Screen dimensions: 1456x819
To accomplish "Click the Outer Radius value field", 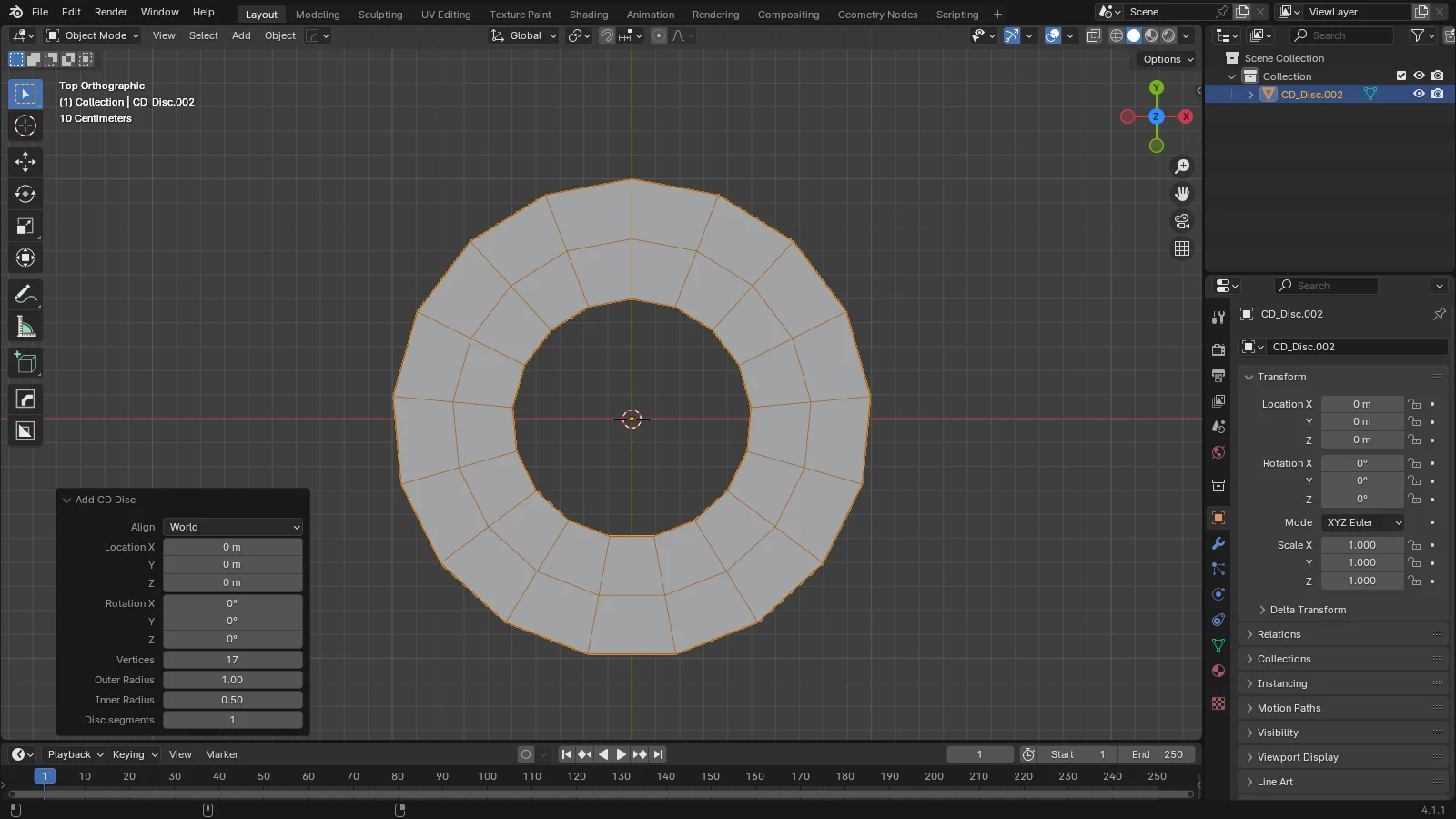I will 233,680.
